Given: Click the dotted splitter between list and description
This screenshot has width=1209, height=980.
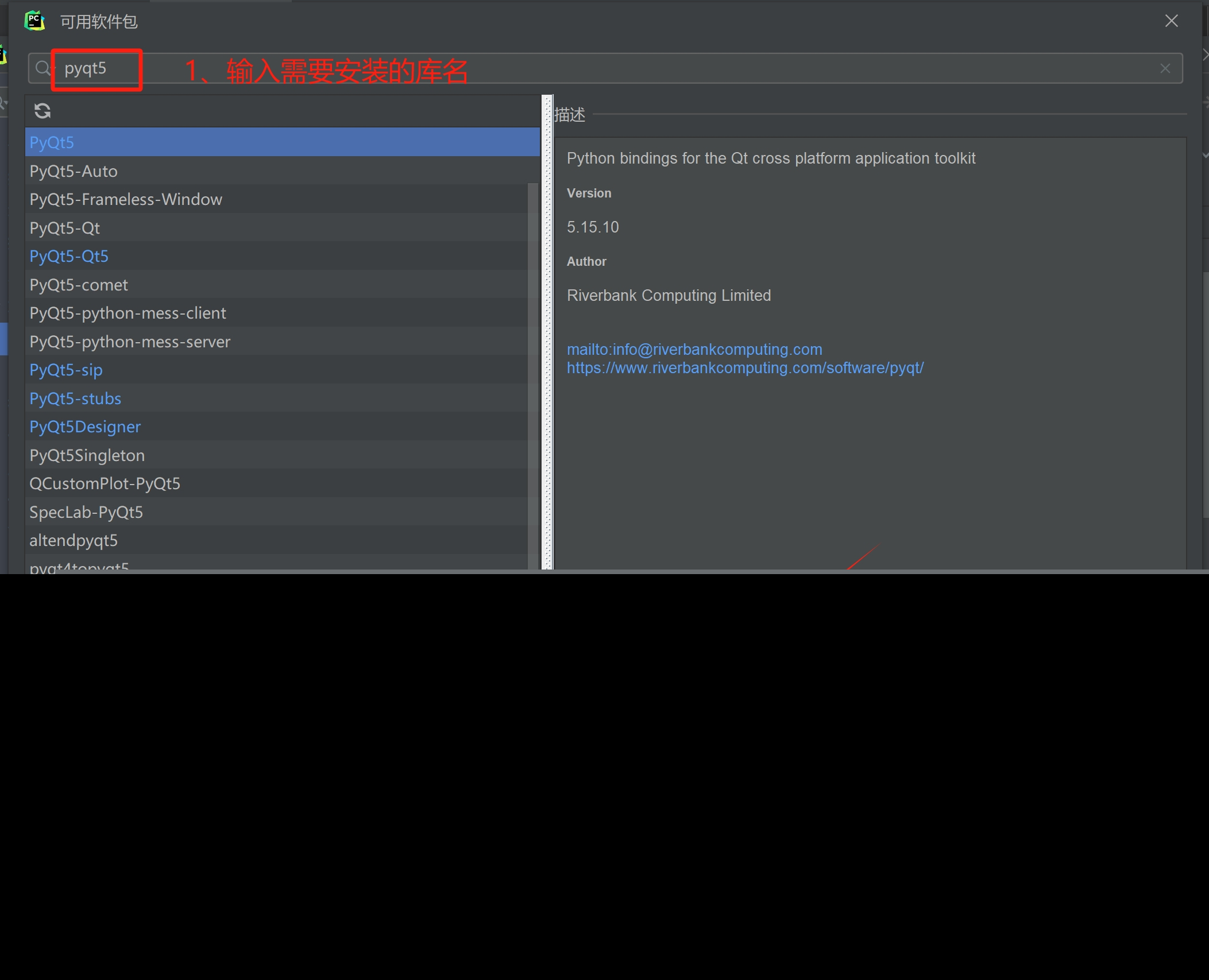Looking at the screenshot, I should point(547,332).
